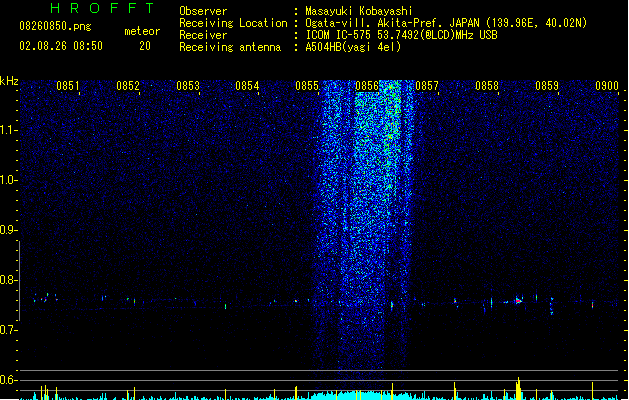Screen dimensions: 629x400
Task: Click the date stamp 02.08.26 08:50
Action: [x=61, y=46]
